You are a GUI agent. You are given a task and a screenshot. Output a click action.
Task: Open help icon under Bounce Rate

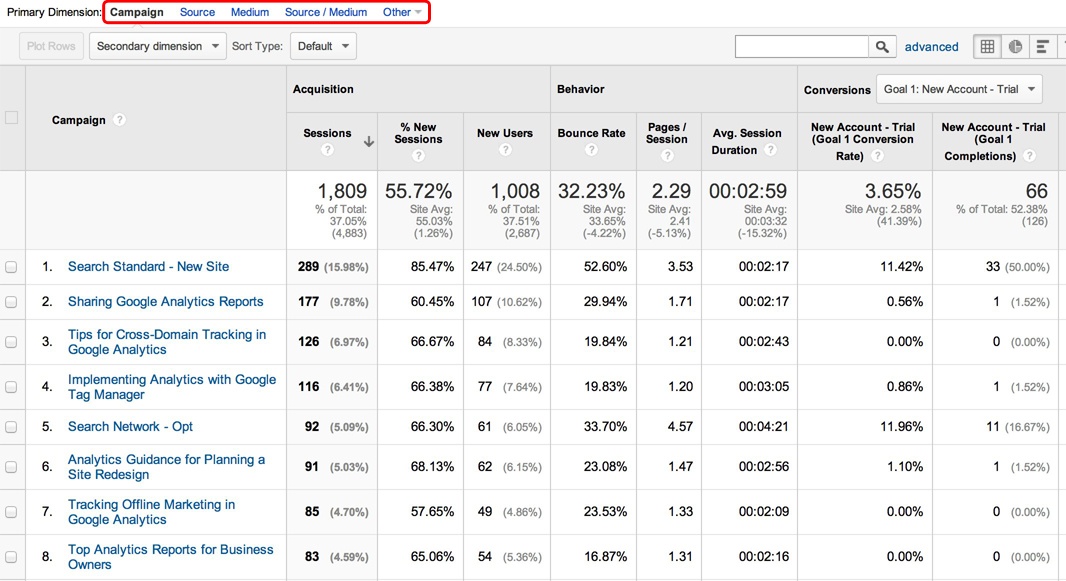[591, 150]
